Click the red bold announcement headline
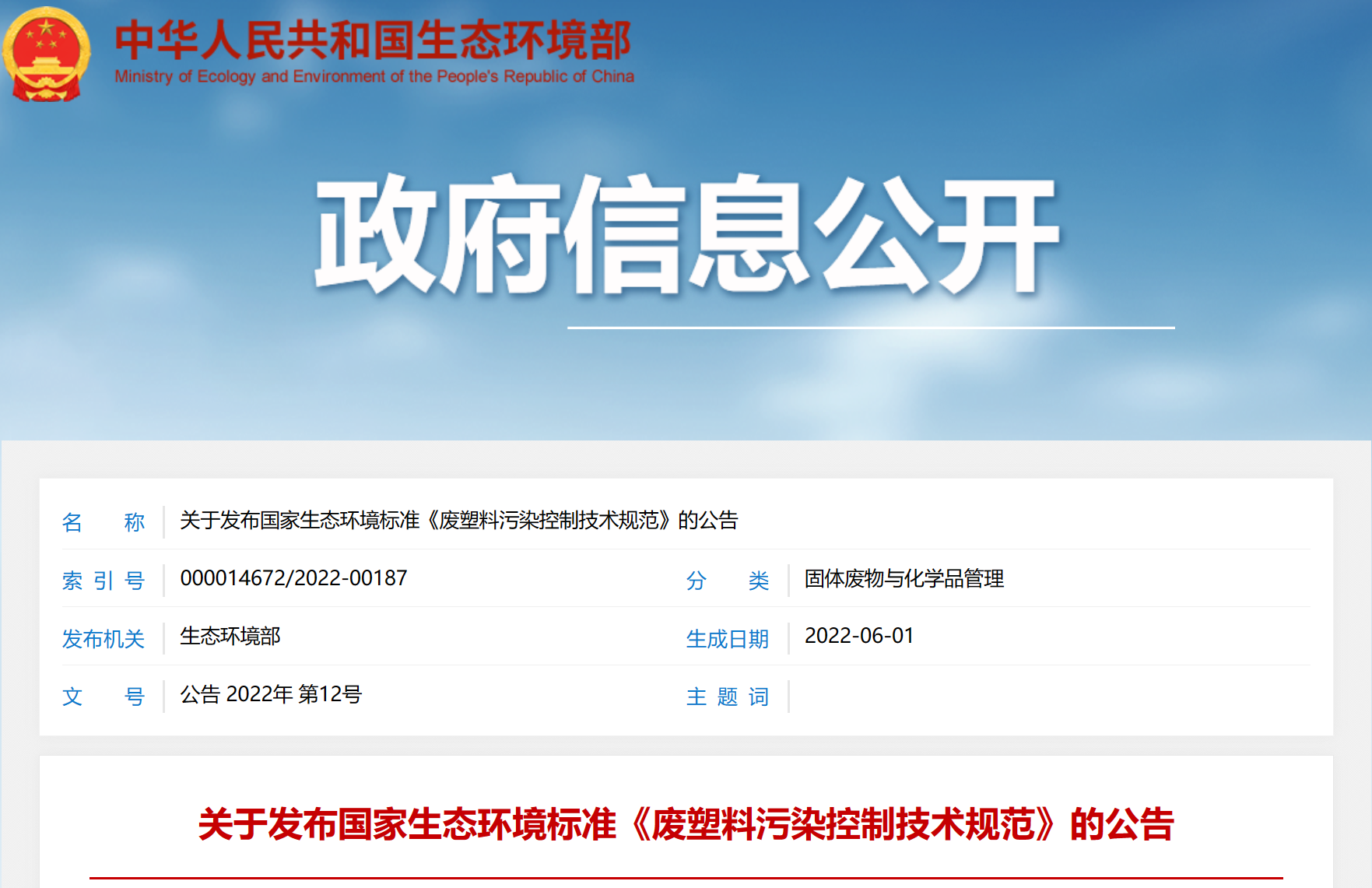The height and width of the screenshot is (888, 1372). coord(686,824)
